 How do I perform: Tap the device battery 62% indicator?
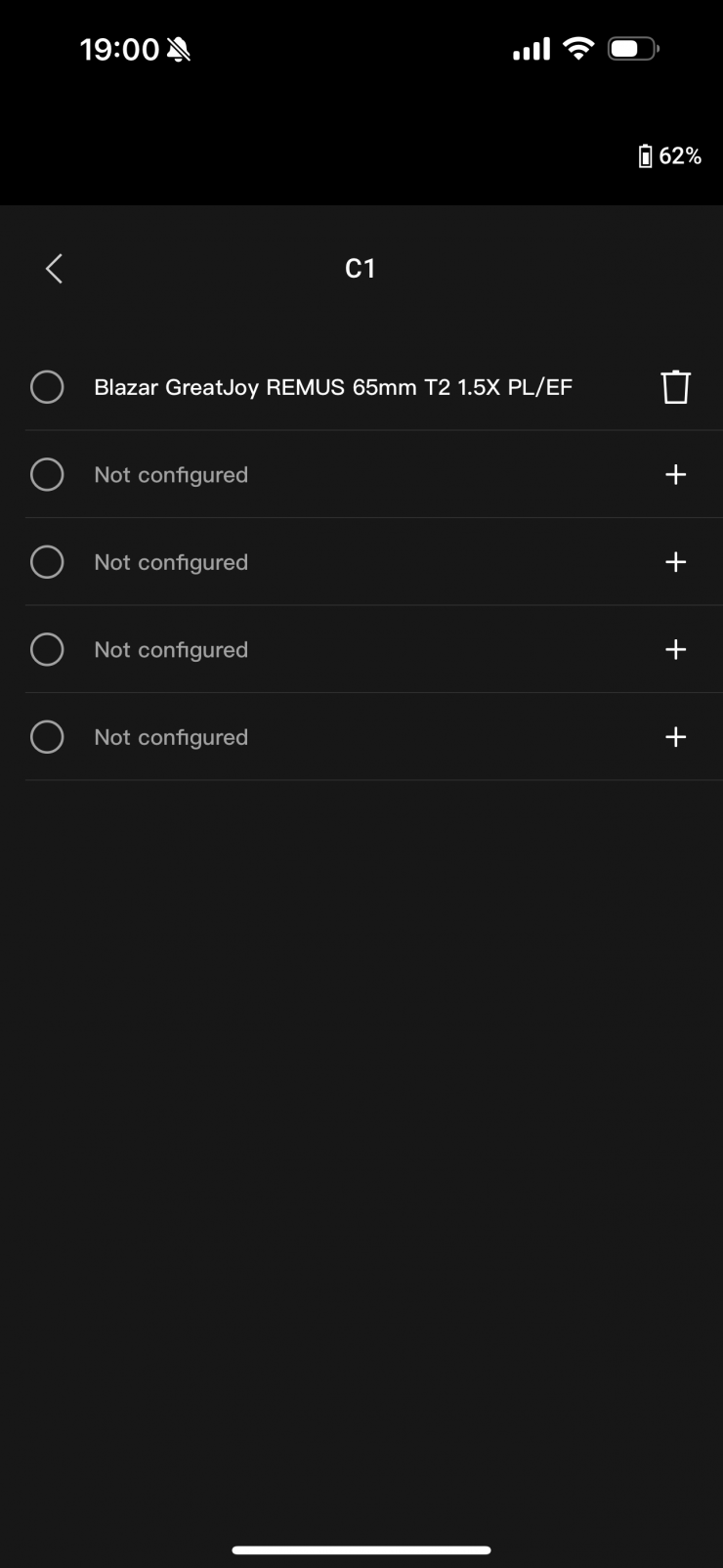[x=670, y=156]
